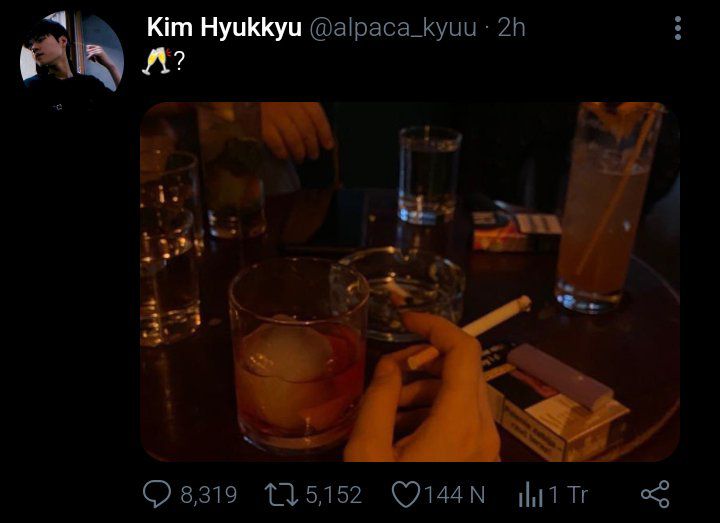Click the share icon

[655, 494]
